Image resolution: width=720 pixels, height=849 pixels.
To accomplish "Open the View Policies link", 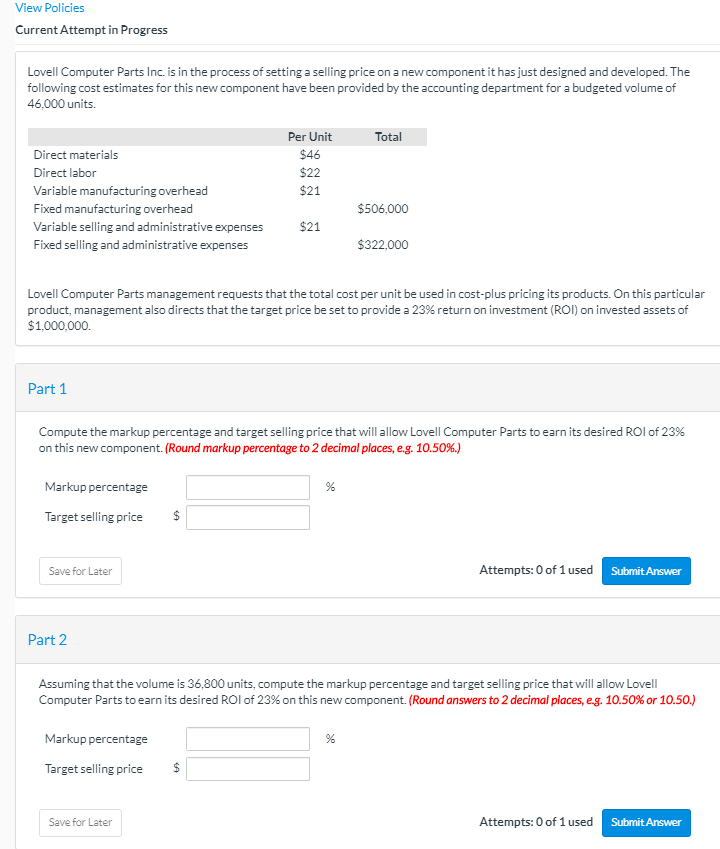I will pyautogui.click(x=49, y=8).
